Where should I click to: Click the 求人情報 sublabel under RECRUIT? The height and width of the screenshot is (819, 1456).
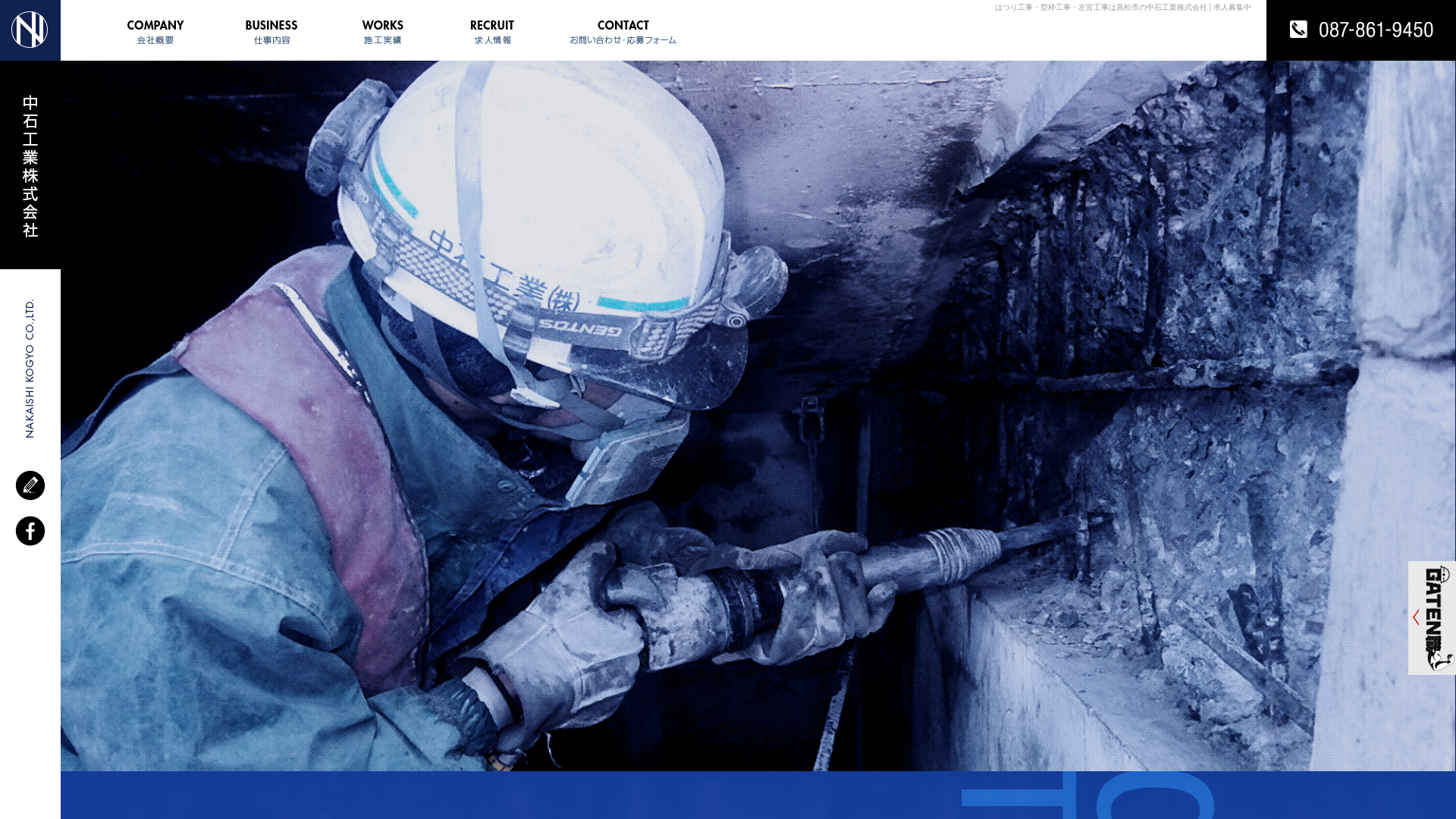point(492,40)
